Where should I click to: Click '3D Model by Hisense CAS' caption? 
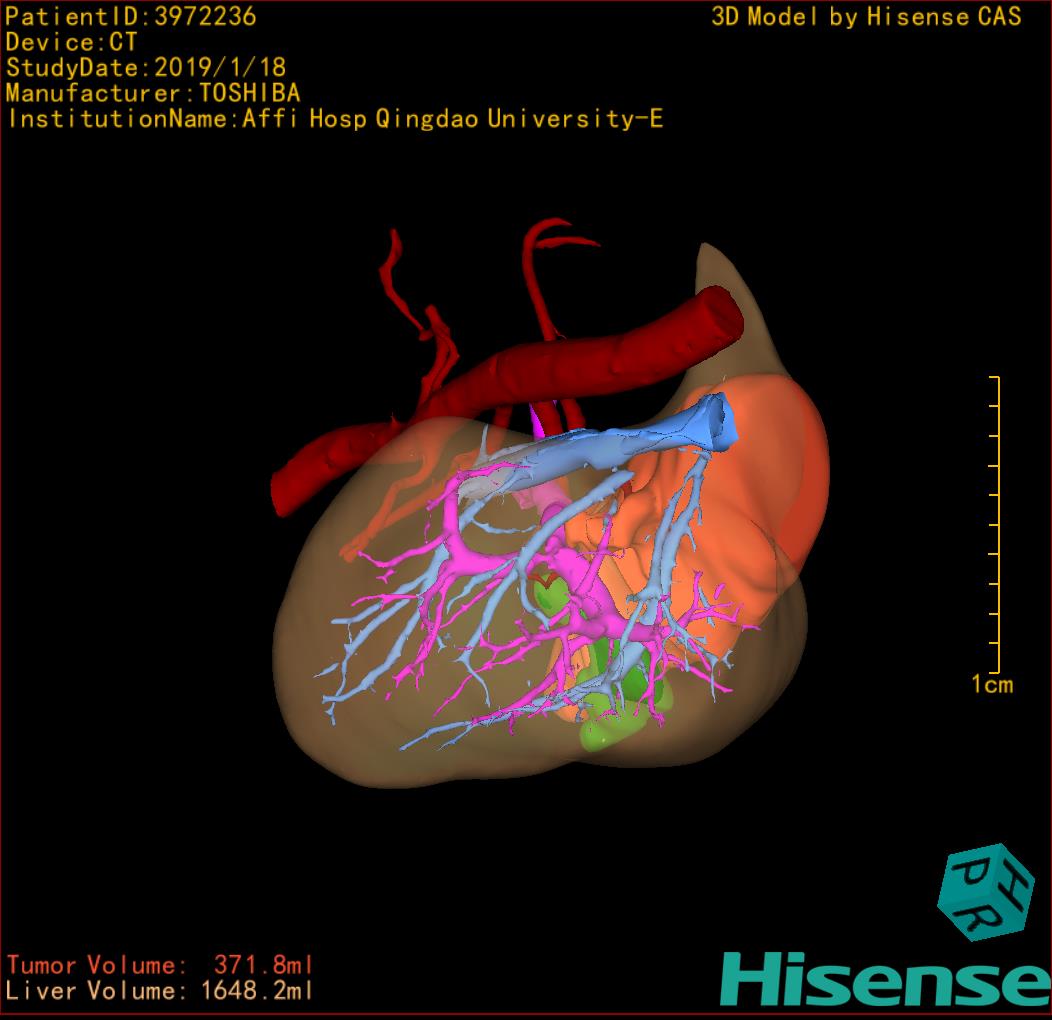[866, 16]
